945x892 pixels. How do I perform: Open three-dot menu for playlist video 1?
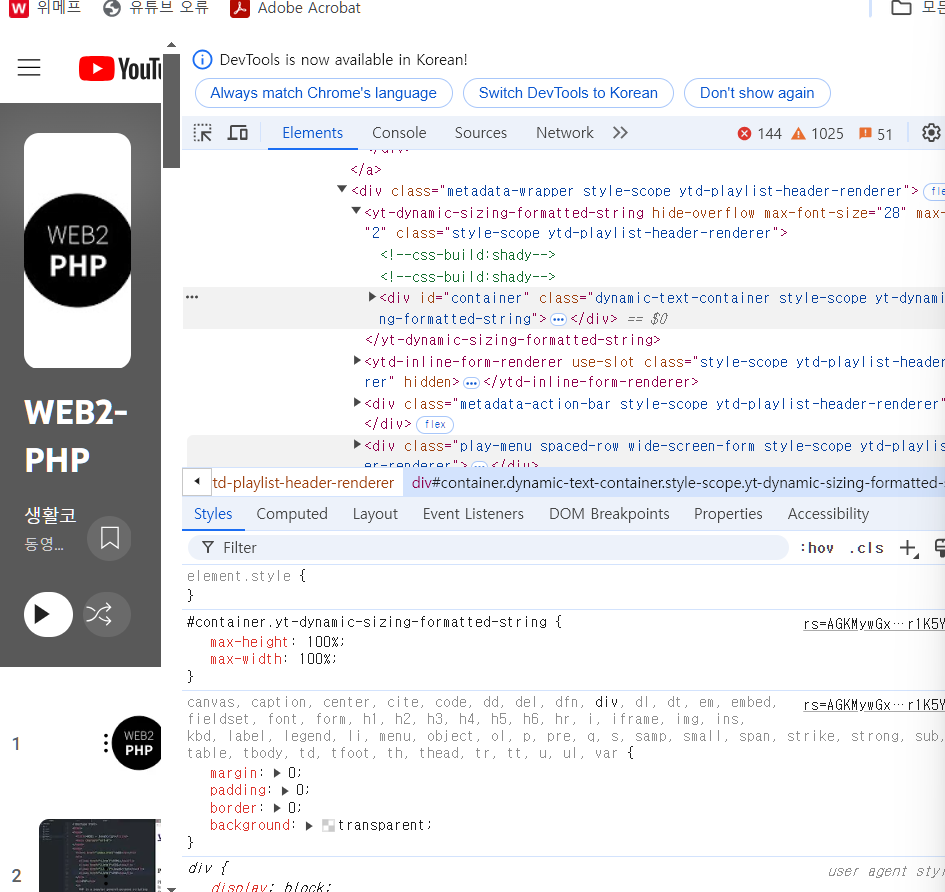click(x=106, y=743)
